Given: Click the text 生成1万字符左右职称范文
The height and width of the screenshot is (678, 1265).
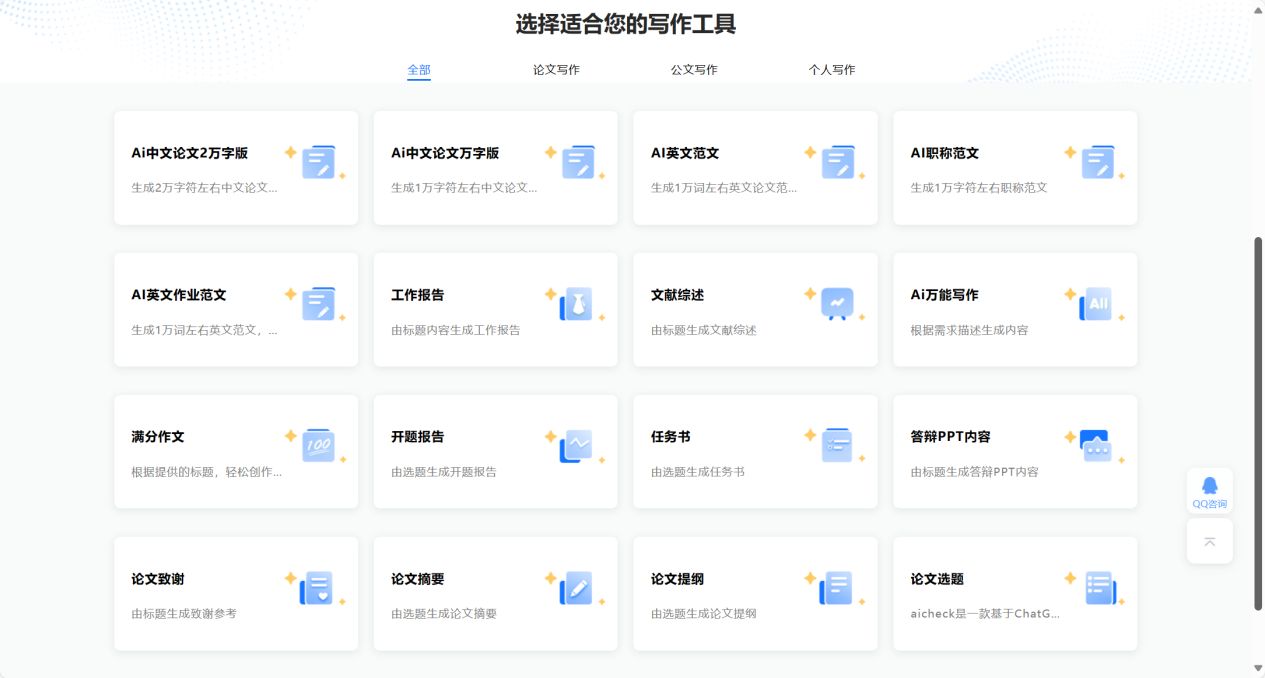Looking at the screenshot, I should pyautogui.click(x=979, y=187).
